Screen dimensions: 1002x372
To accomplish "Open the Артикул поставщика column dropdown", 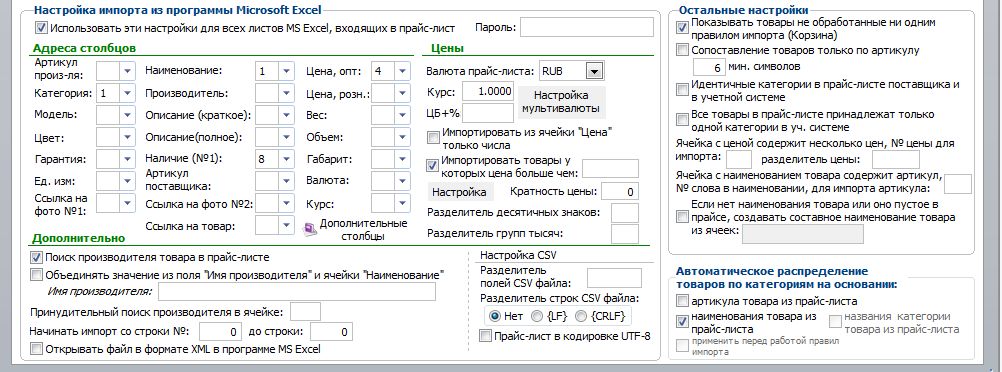I will tap(286, 181).
